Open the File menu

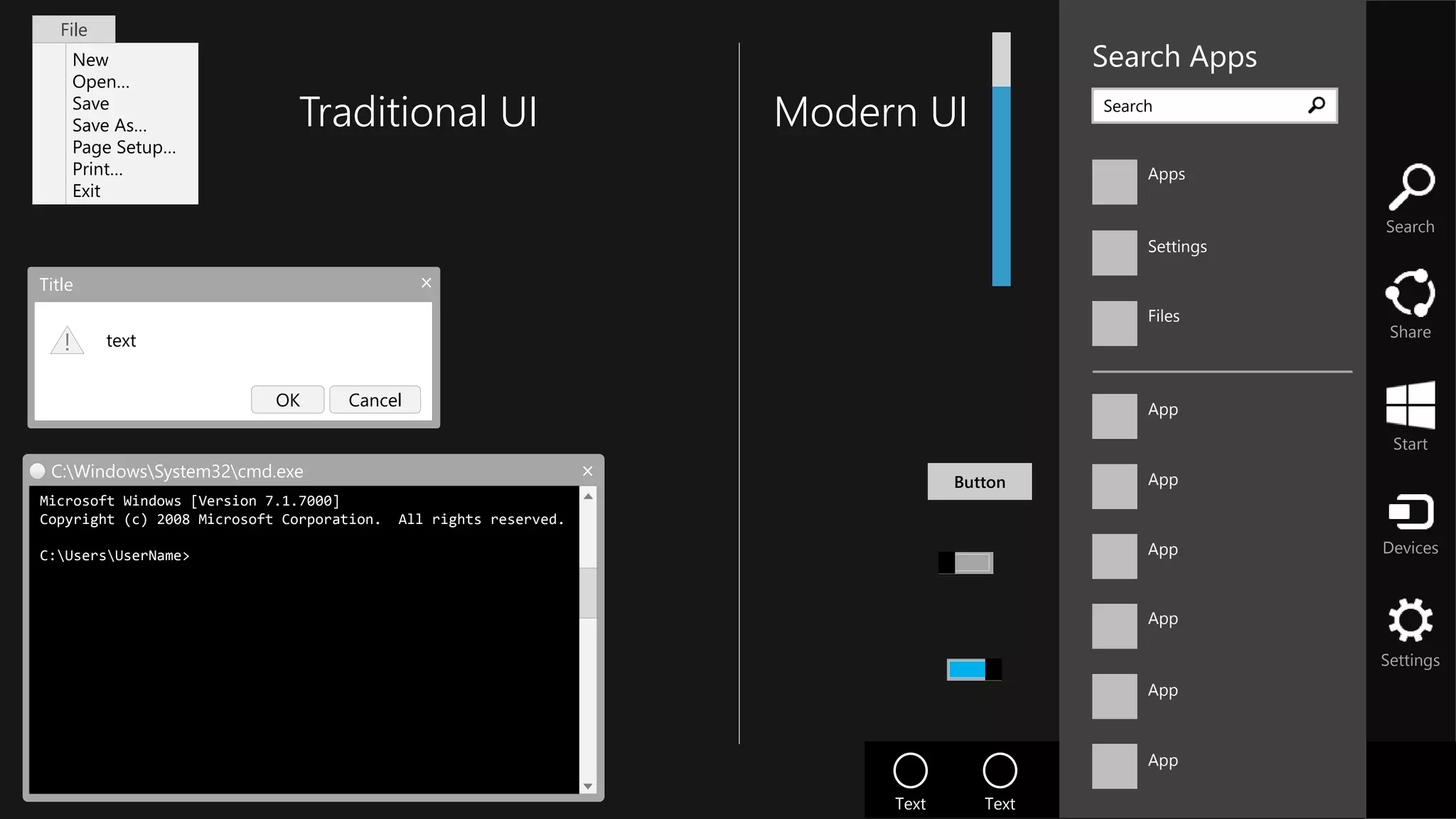[74, 30]
